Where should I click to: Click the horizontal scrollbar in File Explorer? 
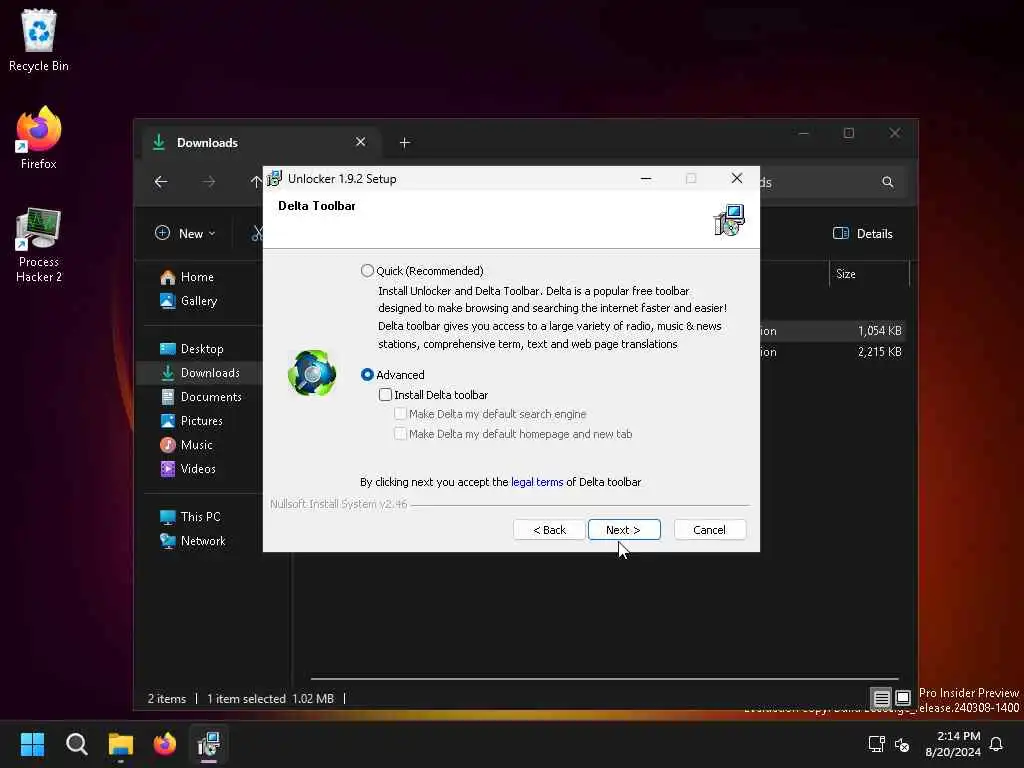pos(604,679)
